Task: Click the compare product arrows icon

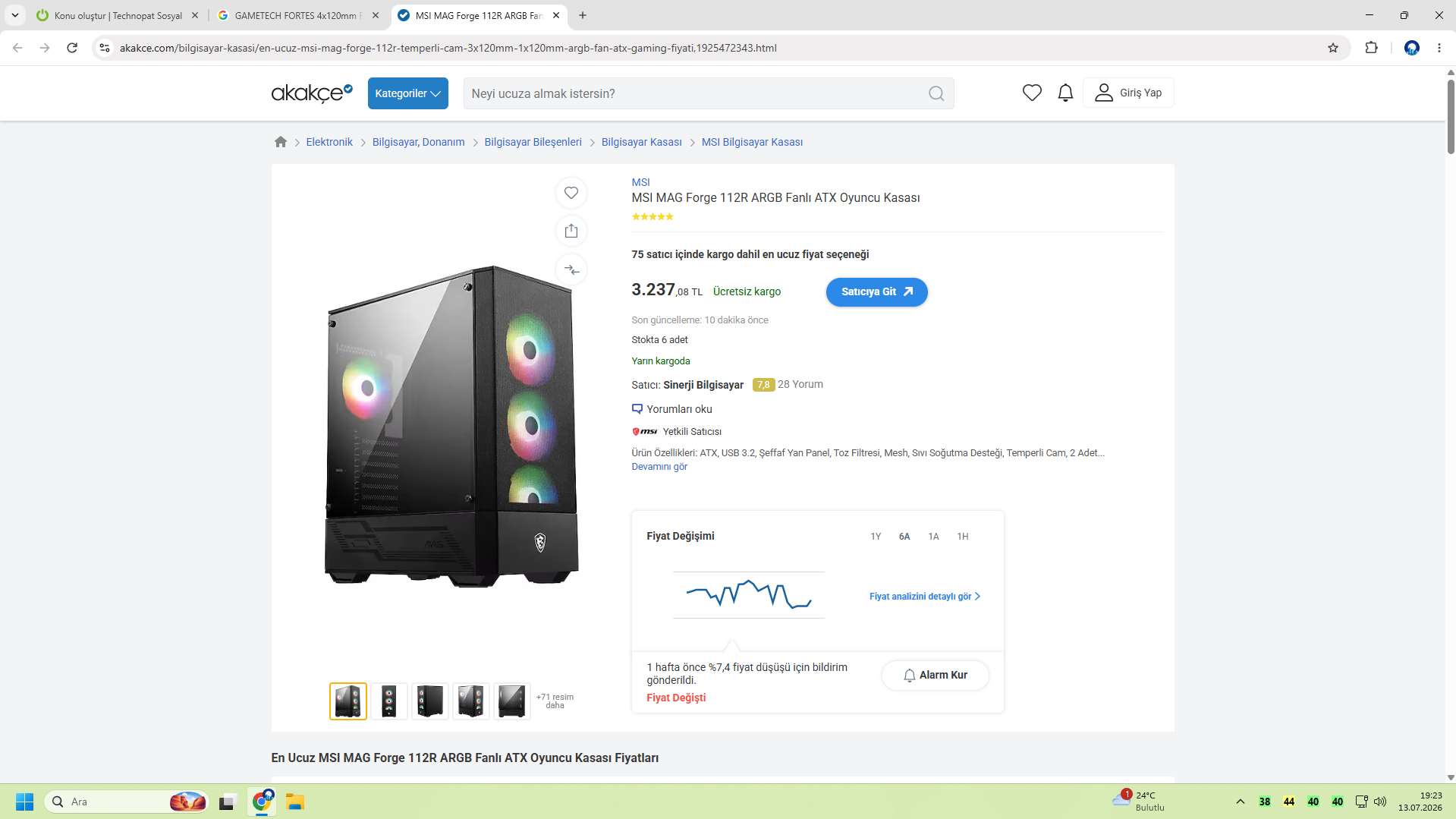Action: (x=571, y=269)
